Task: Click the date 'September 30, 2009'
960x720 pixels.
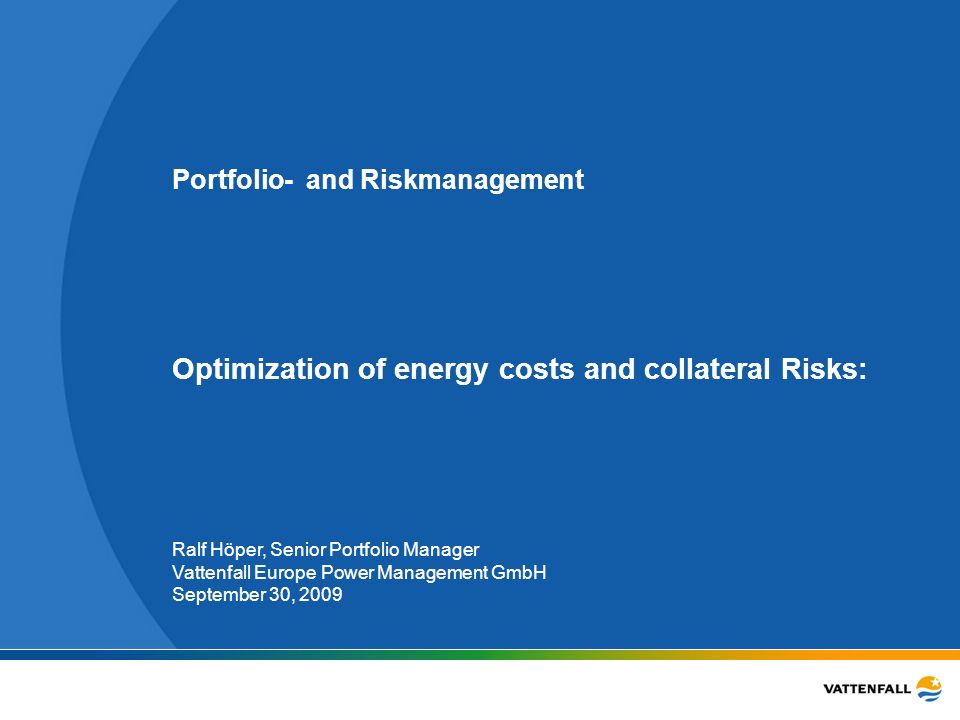Action: (257, 594)
